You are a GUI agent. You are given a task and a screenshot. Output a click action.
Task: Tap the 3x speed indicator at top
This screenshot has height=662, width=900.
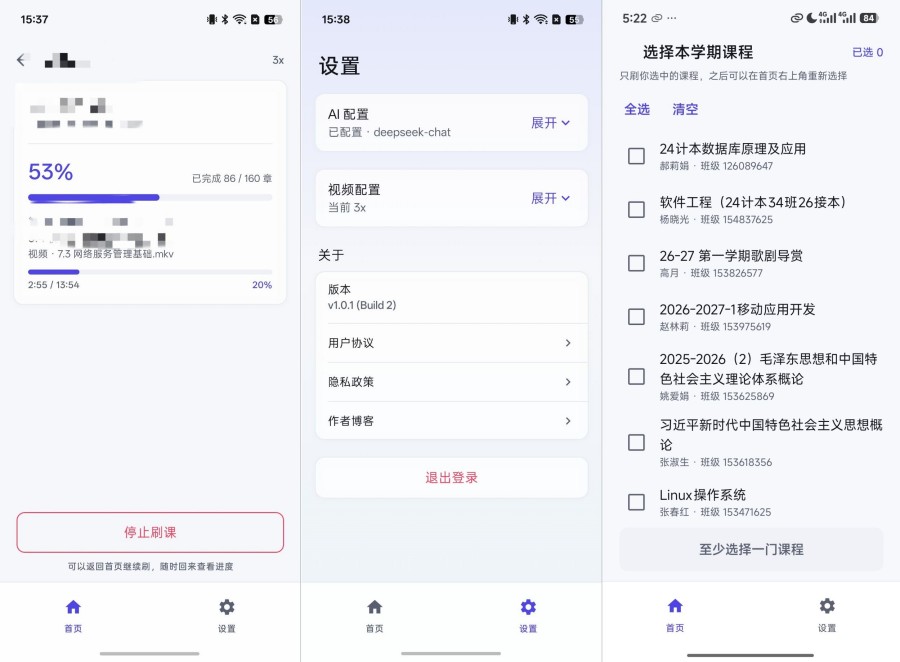[x=278, y=60]
